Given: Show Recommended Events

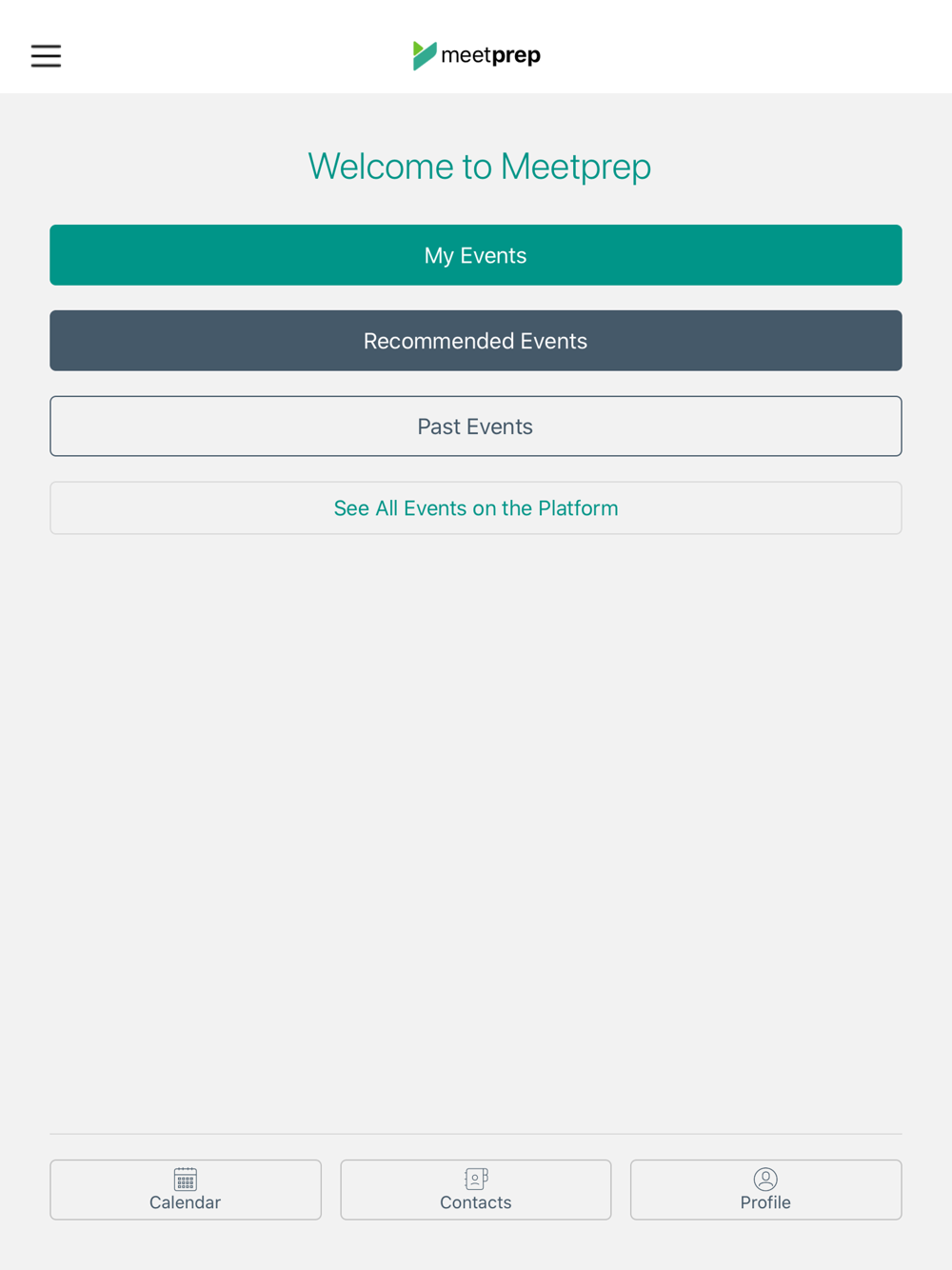Looking at the screenshot, I should click(476, 341).
